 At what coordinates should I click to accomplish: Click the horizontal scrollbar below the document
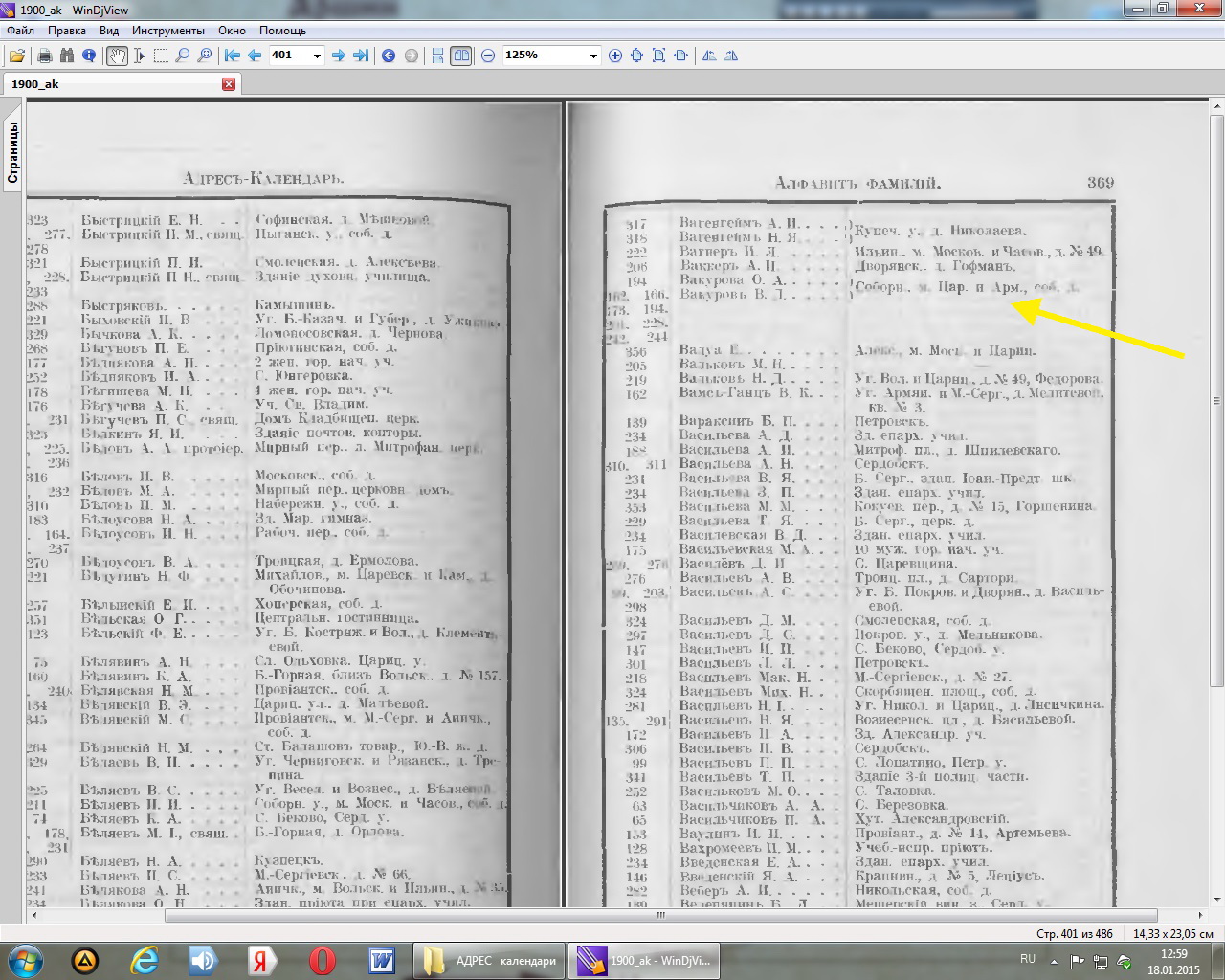(660, 915)
